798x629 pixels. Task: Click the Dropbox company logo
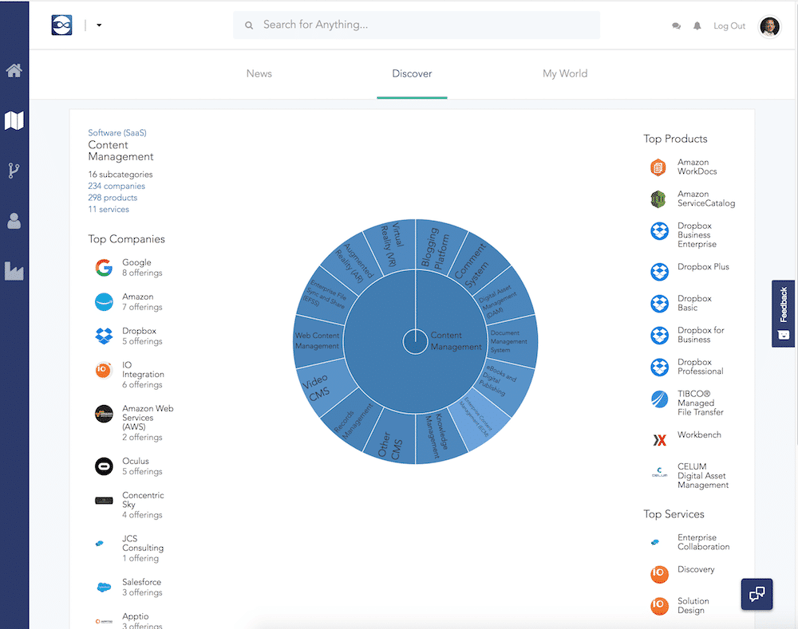coord(104,336)
